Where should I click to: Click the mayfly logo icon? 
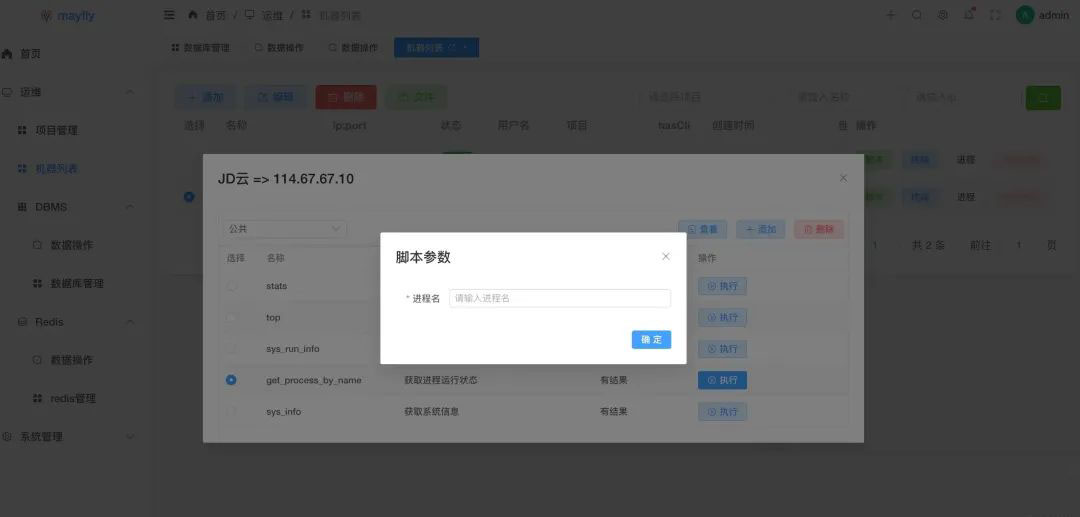point(47,16)
